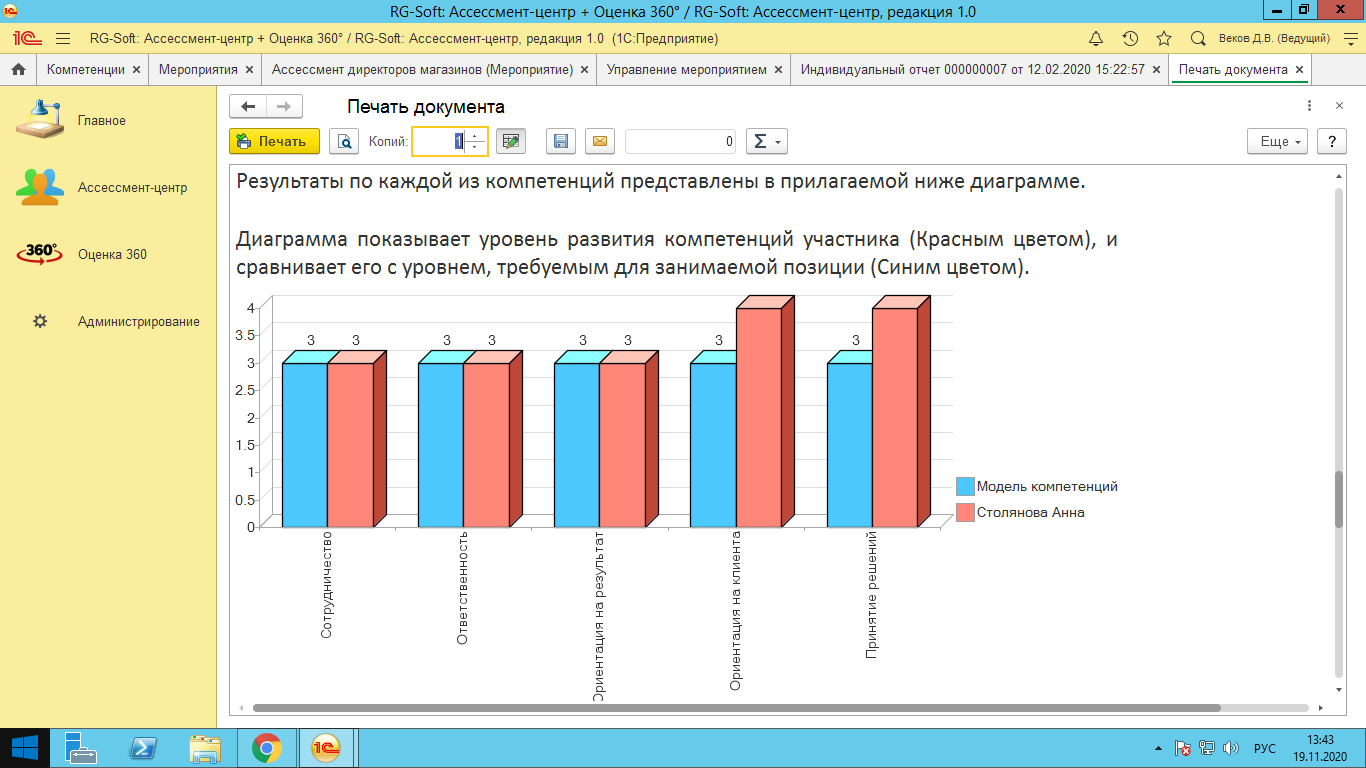Viewport: 1366px width, 768px height.
Task: Click the horizontal scrollbar of the document
Action: click(x=737, y=708)
